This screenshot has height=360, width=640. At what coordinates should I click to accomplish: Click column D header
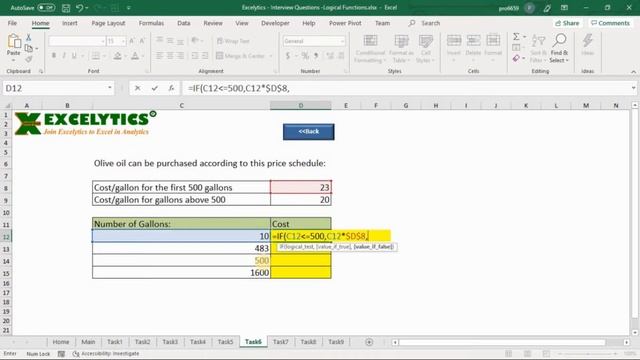coord(301,106)
